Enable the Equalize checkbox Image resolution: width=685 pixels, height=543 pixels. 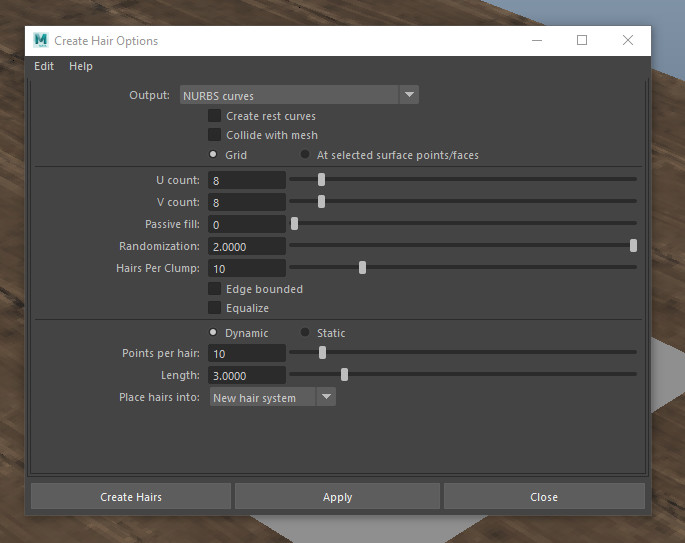(214, 308)
